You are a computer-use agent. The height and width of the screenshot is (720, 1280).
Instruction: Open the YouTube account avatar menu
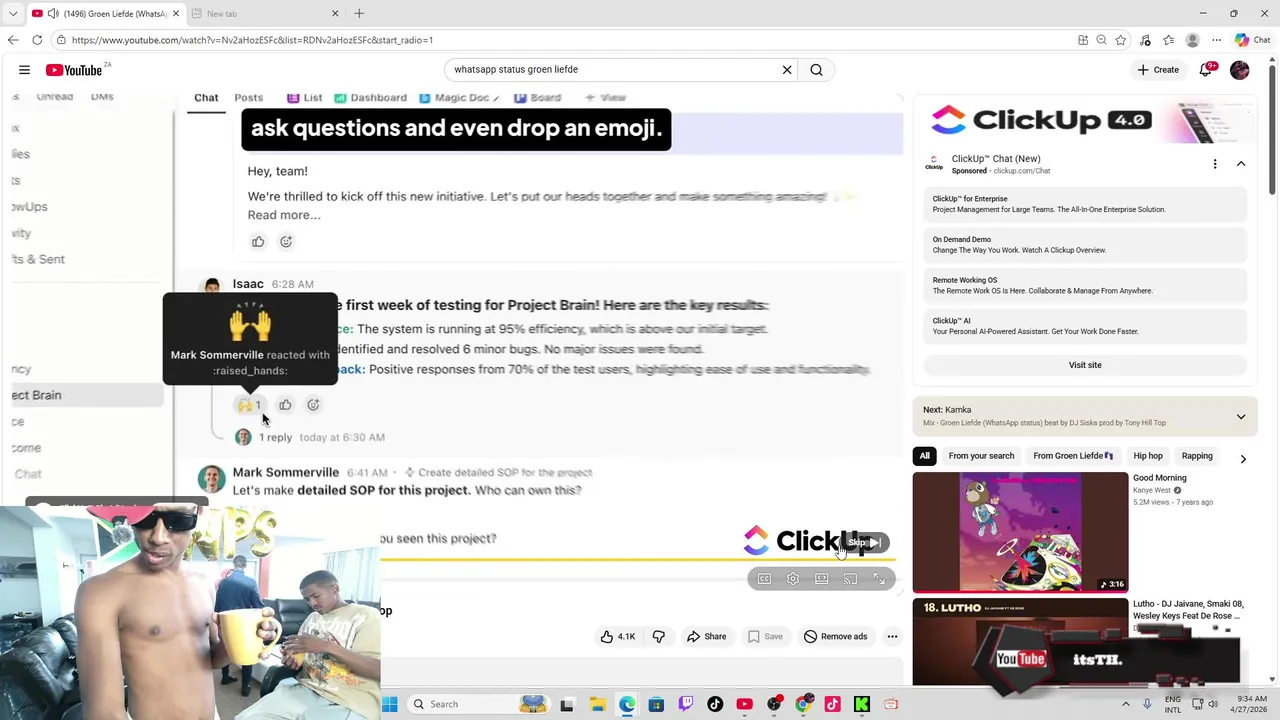[1240, 70]
